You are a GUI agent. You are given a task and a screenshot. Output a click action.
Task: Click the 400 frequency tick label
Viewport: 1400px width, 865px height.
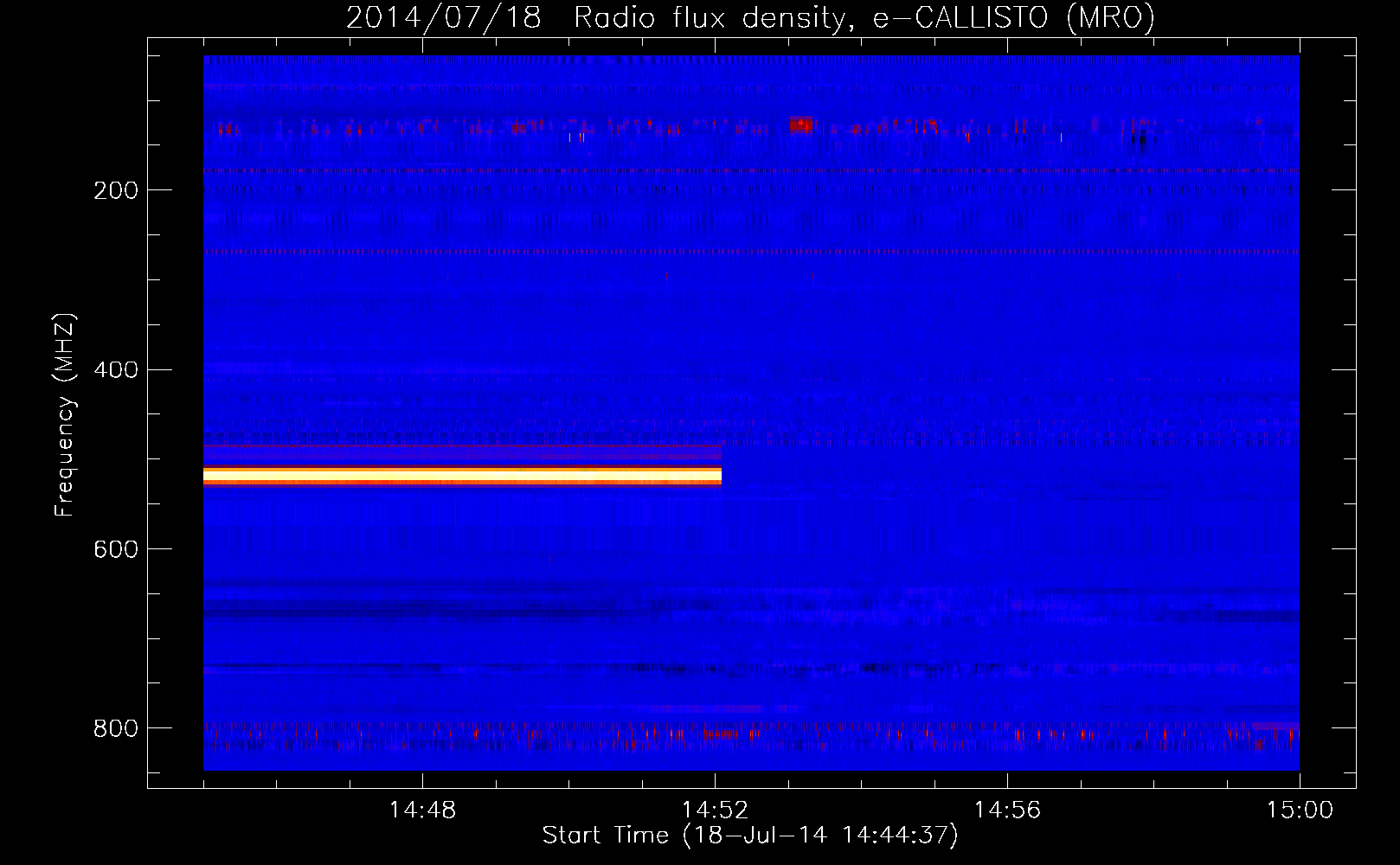(x=116, y=370)
